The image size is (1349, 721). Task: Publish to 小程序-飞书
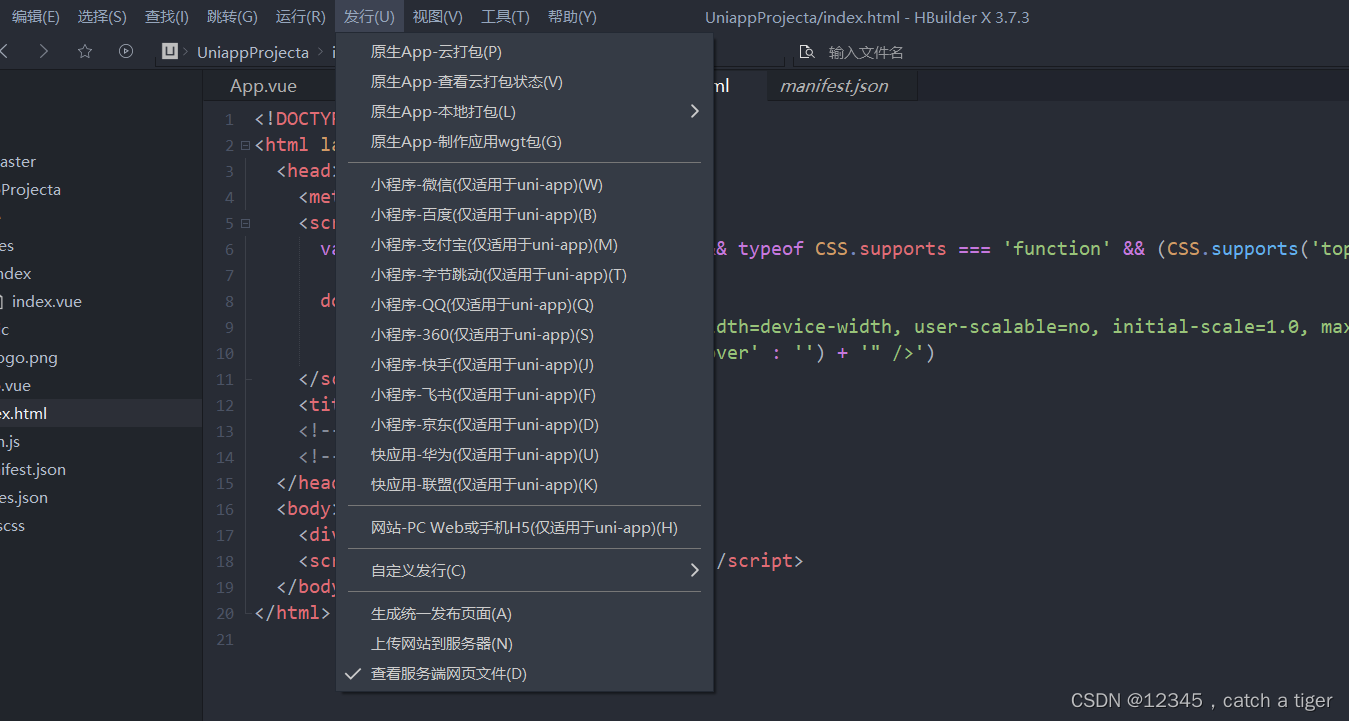(x=525, y=395)
